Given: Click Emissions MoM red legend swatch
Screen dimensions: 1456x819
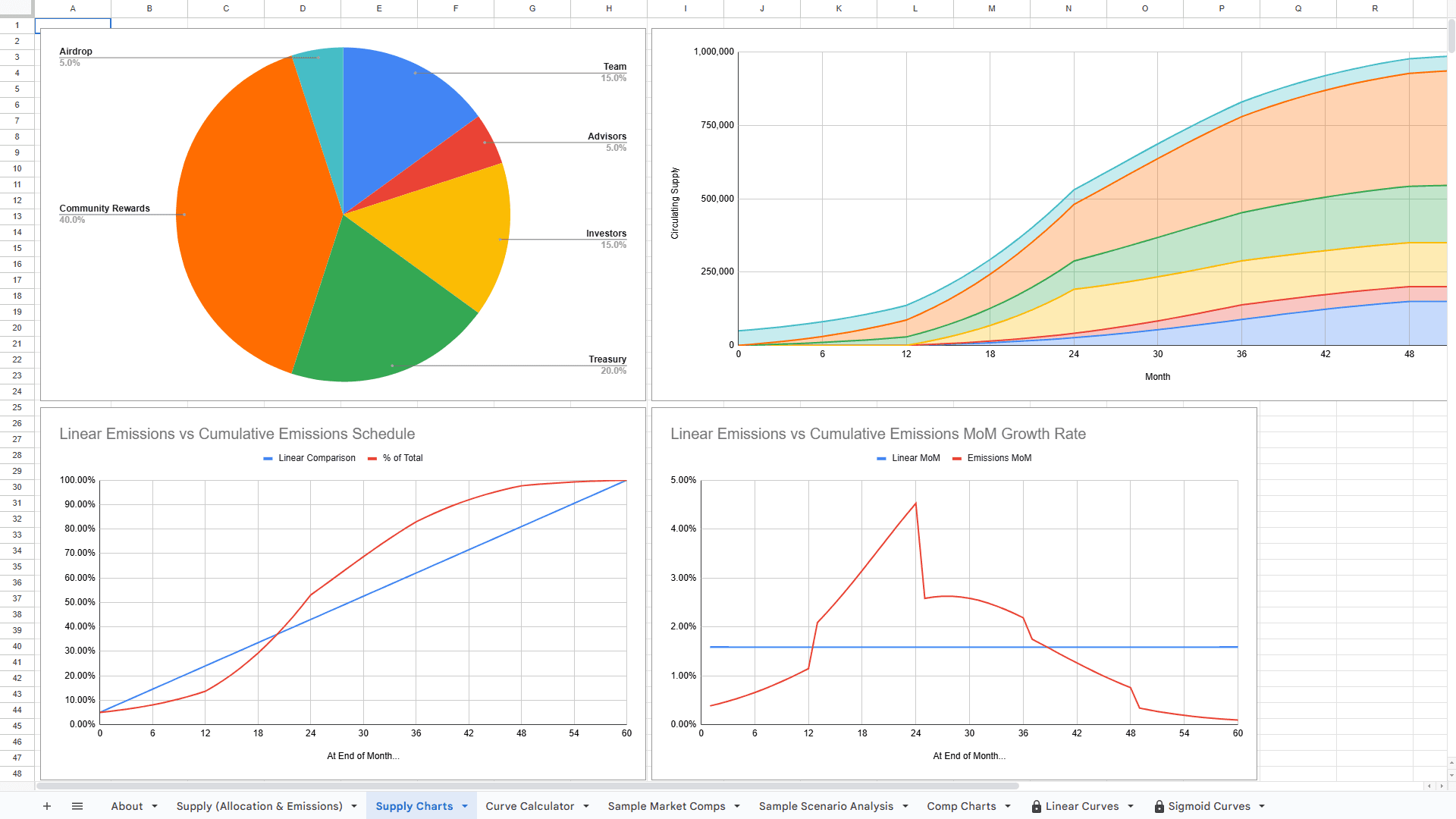Looking at the screenshot, I should coord(957,459).
